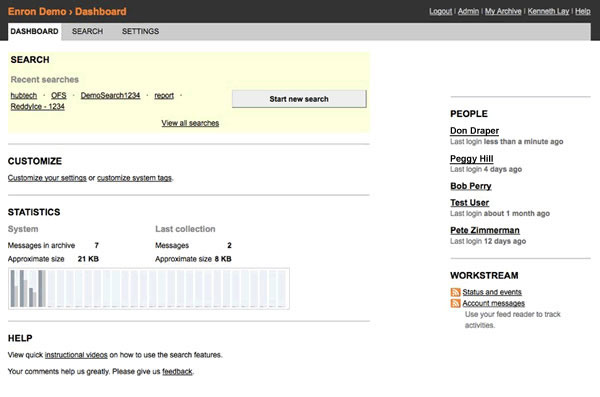Open recent search OFS

pos(59,95)
